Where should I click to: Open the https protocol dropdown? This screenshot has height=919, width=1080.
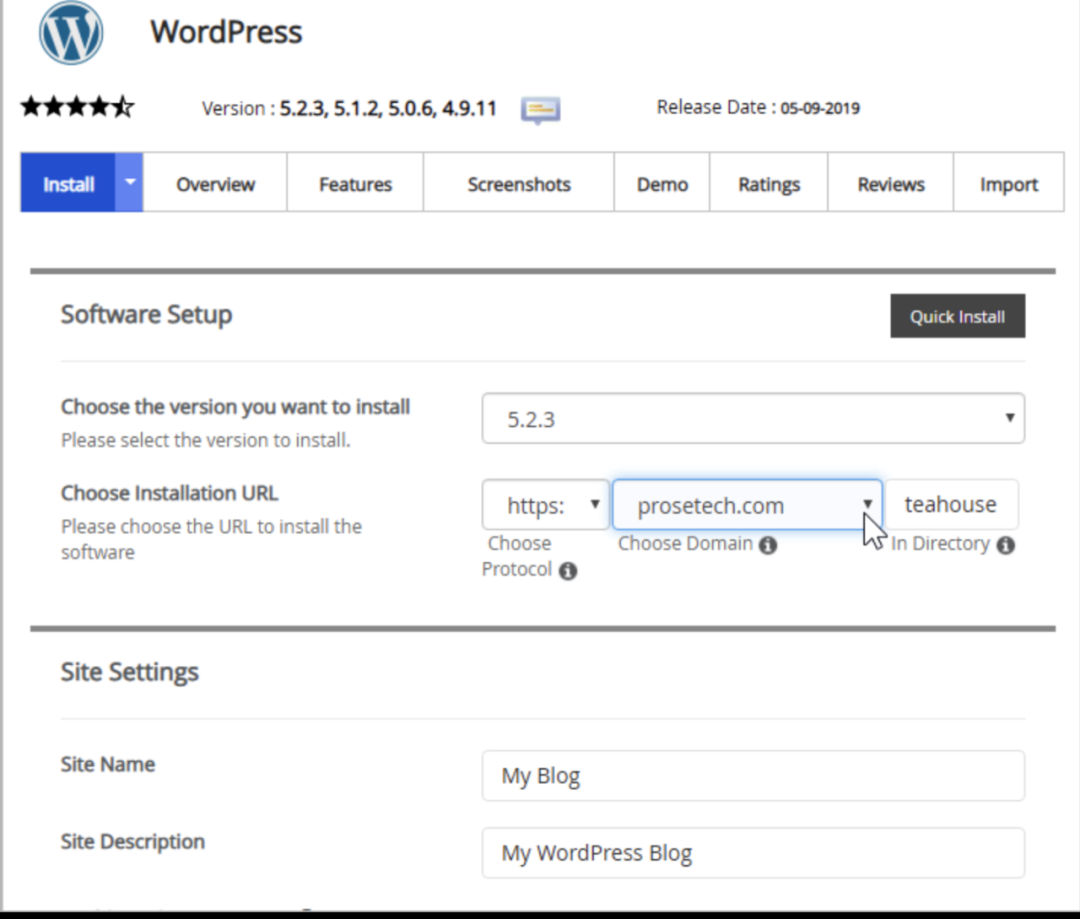[x=545, y=505]
